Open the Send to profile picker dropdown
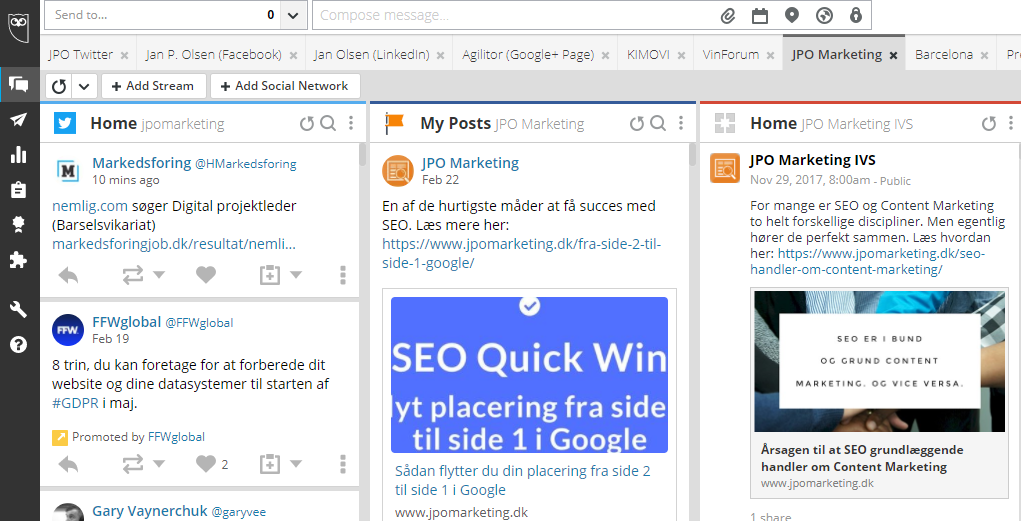The image size is (1021, 521). tap(294, 15)
